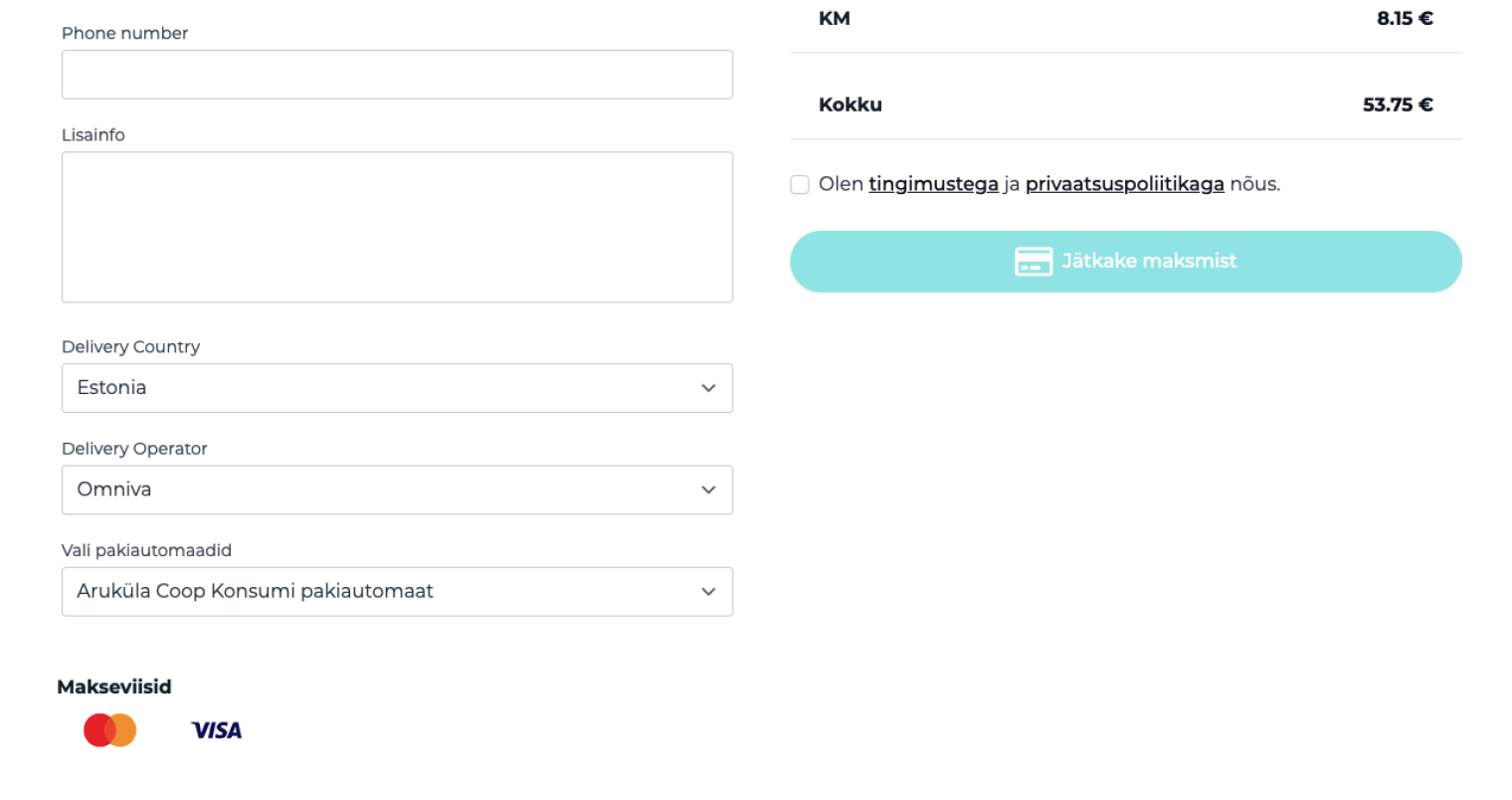Click the "Phone number" field label
The width and height of the screenshot is (1512, 800).
pyautogui.click(x=124, y=33)
